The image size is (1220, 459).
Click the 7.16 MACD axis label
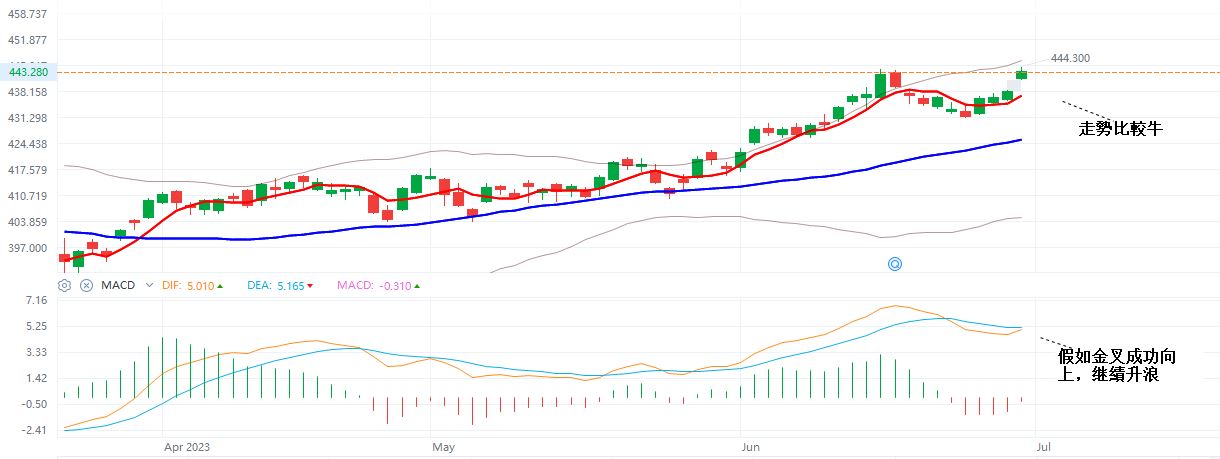(x=37, y=300)
